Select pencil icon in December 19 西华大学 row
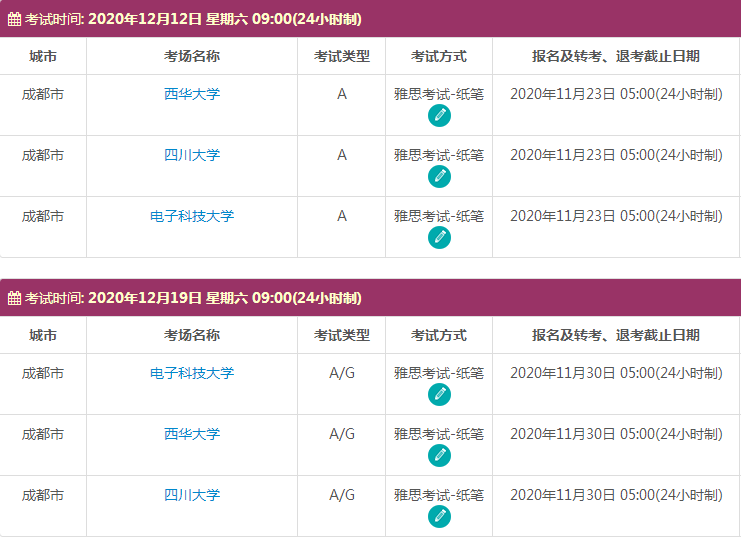 click(x=438, y=456)
